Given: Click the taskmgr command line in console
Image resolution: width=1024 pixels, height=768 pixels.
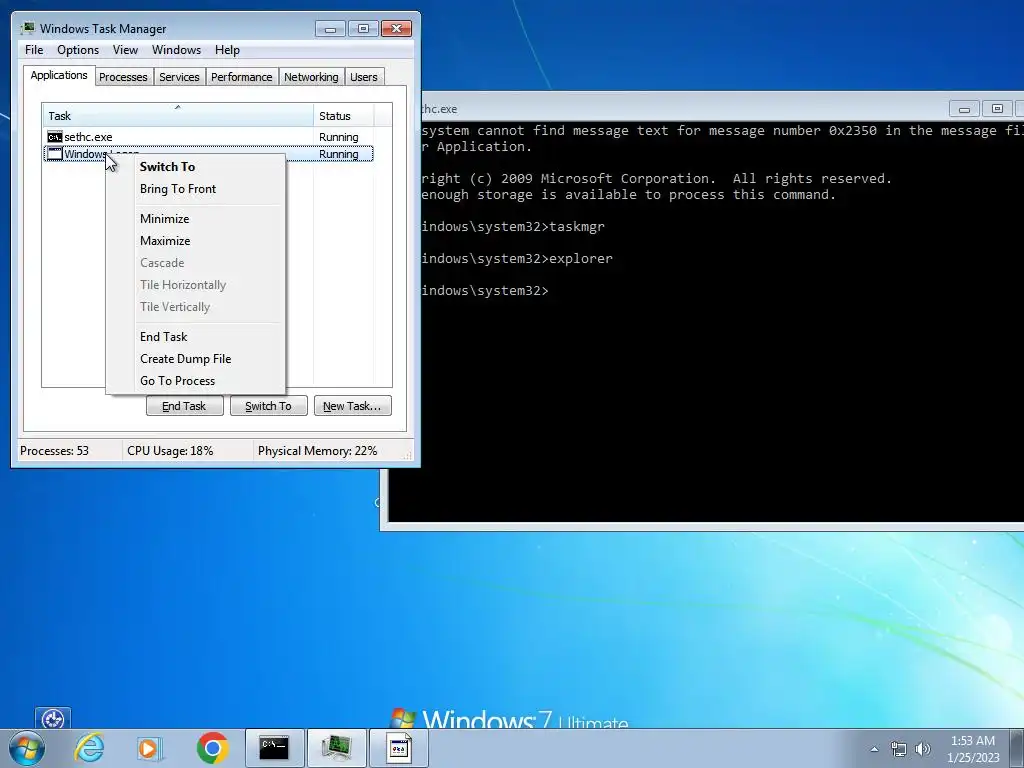Looking at the screenshot, I should point(513,227).
